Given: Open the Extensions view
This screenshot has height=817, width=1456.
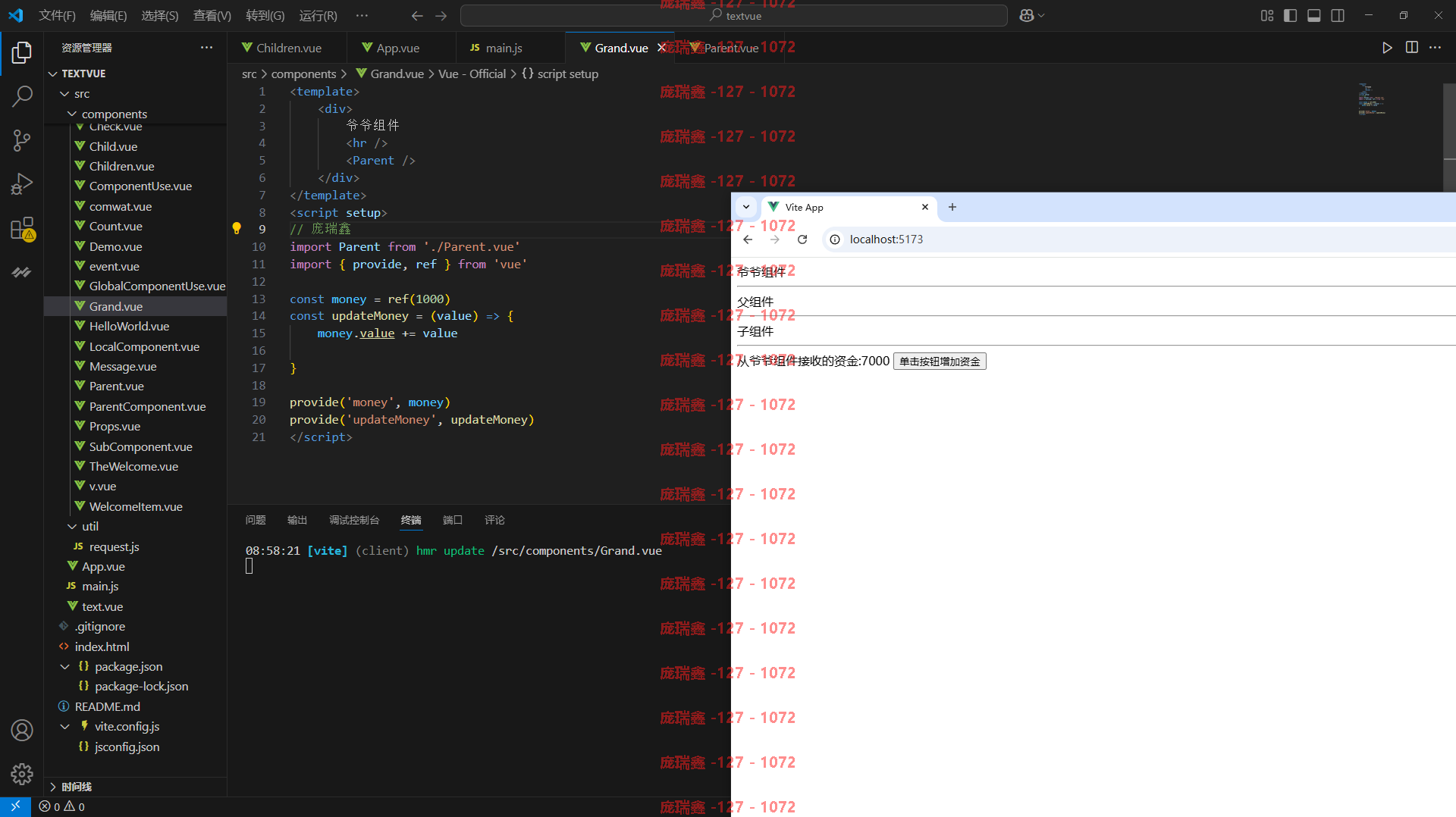Looking at the screenshot, I should (x=22, y=228).
